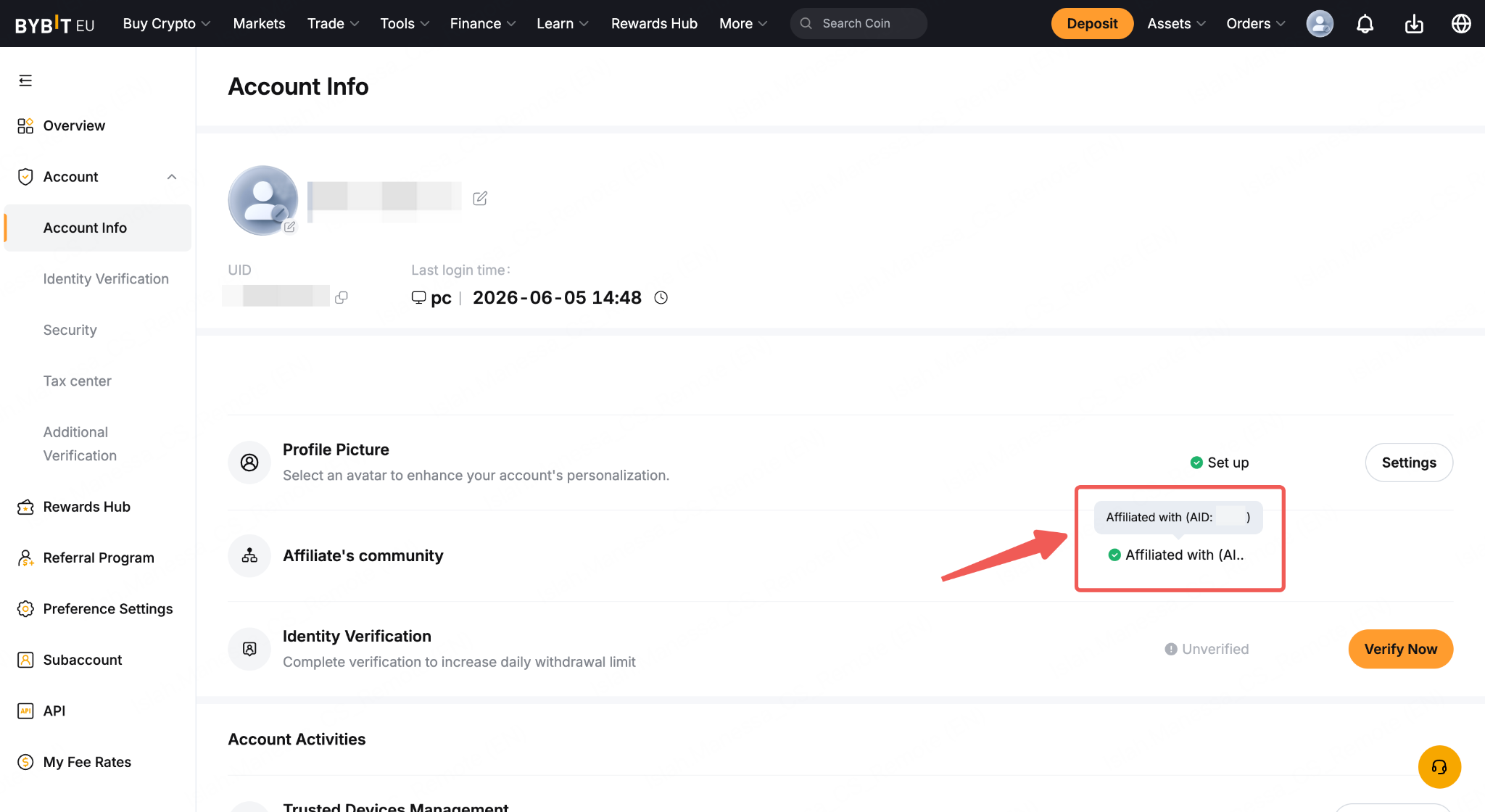The image size is (1485, 812).
Task: Open Security in sidebar
Action: click(x=70, y=330)
